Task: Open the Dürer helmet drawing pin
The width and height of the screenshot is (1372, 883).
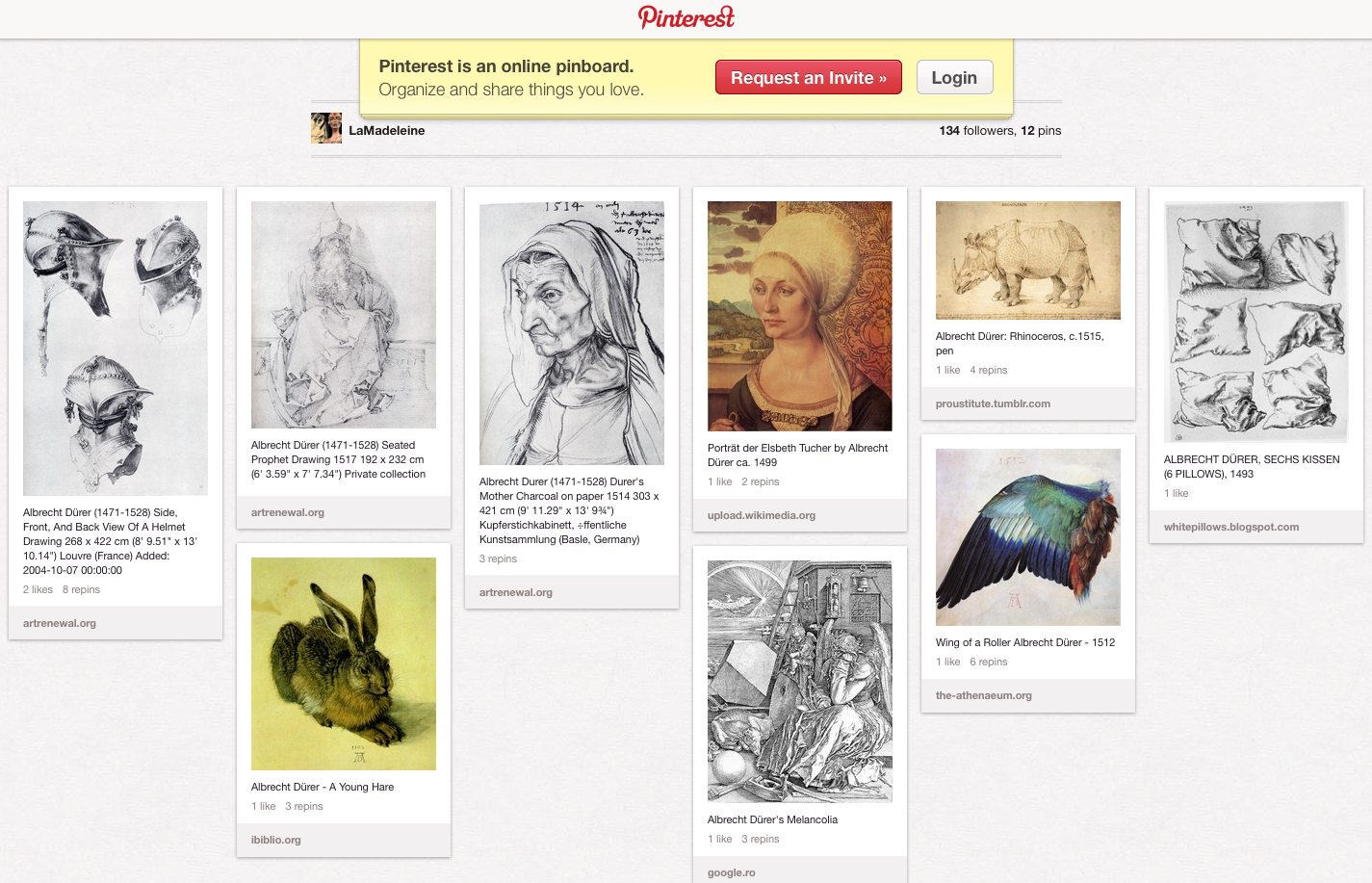Action: [116, 348]
